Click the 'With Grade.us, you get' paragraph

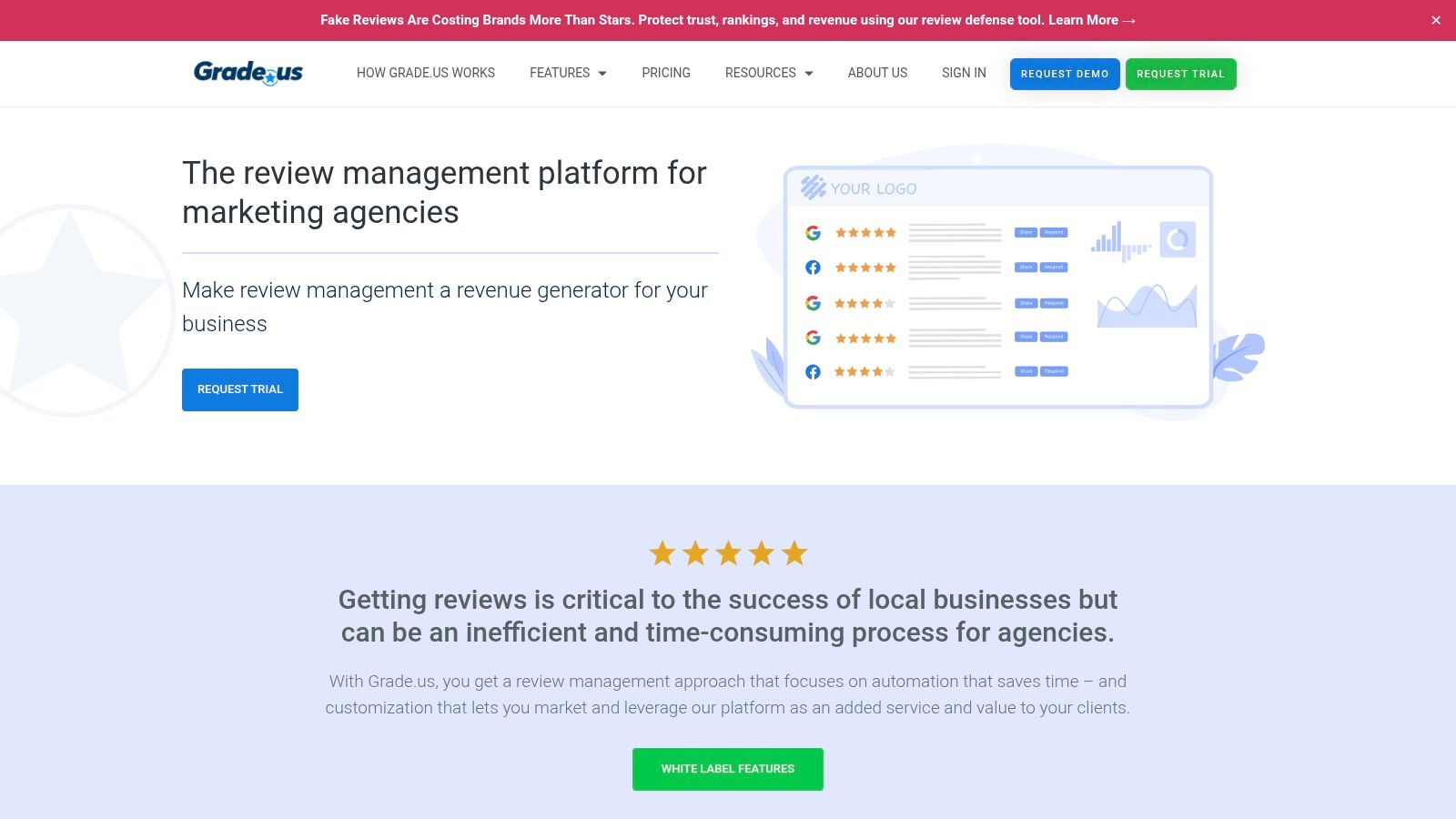[x=728, y=694]
